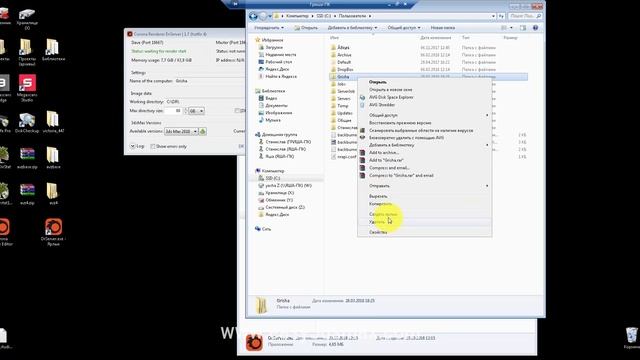Click the Explorer Back navigation arrow
This screenshot has height=360, width=640.
click(253, 16)
